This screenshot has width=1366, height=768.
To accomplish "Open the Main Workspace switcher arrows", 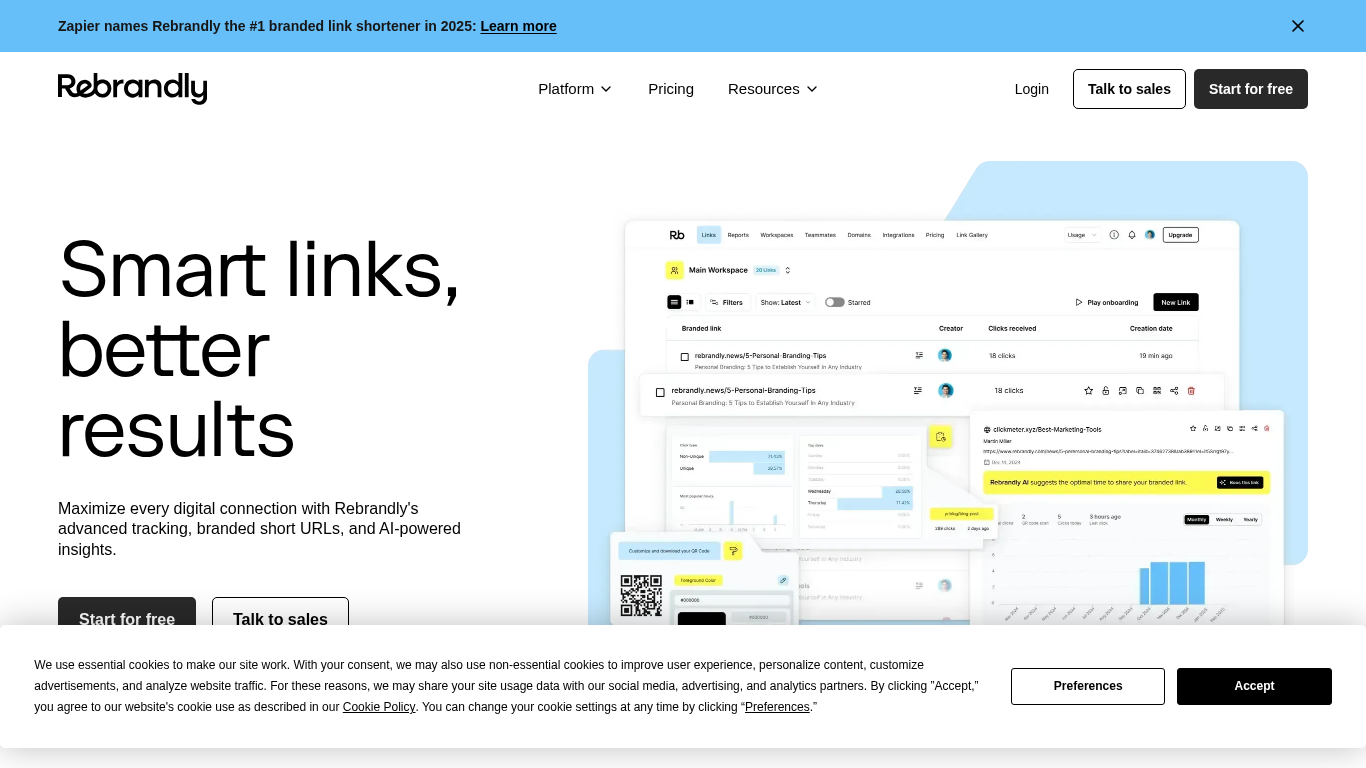I will [788, 270].
